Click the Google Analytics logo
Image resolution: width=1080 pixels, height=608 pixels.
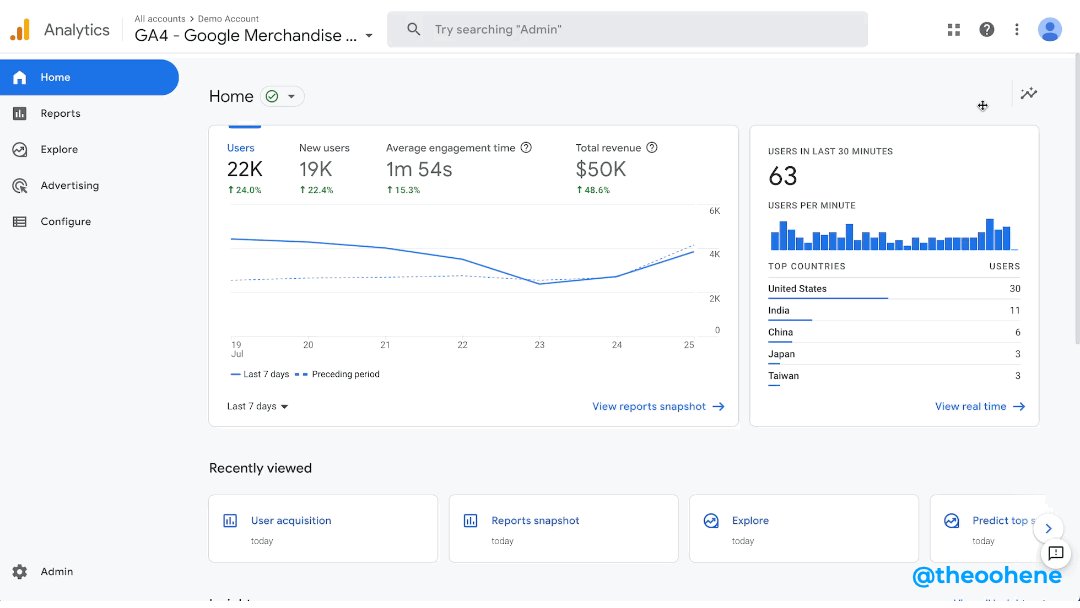(x=20, y=30)
